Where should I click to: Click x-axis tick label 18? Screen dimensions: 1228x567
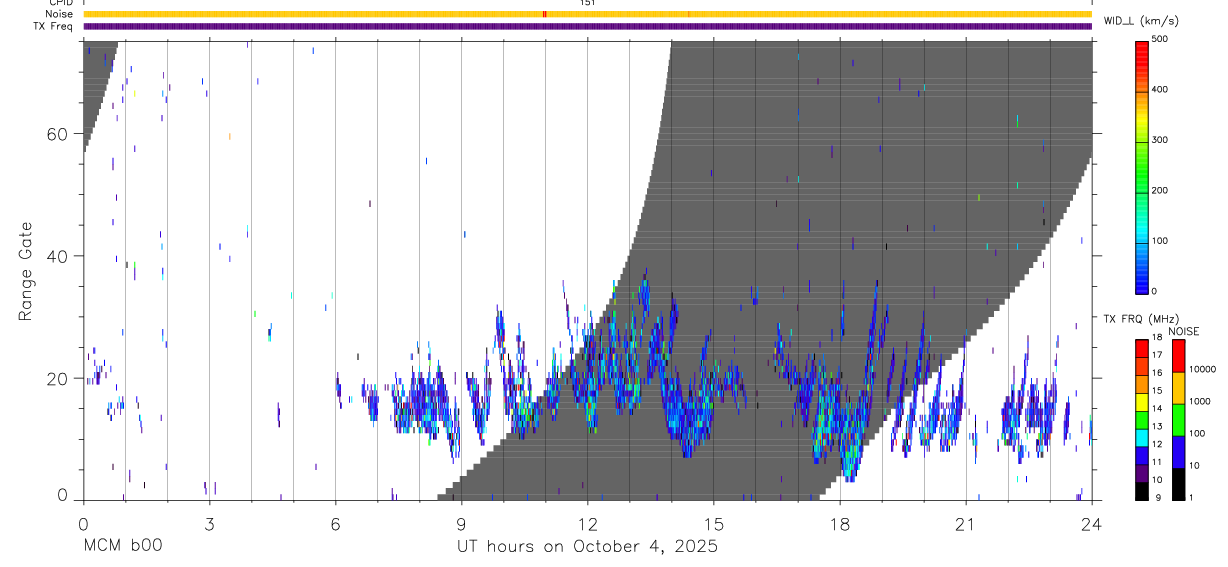840,523
